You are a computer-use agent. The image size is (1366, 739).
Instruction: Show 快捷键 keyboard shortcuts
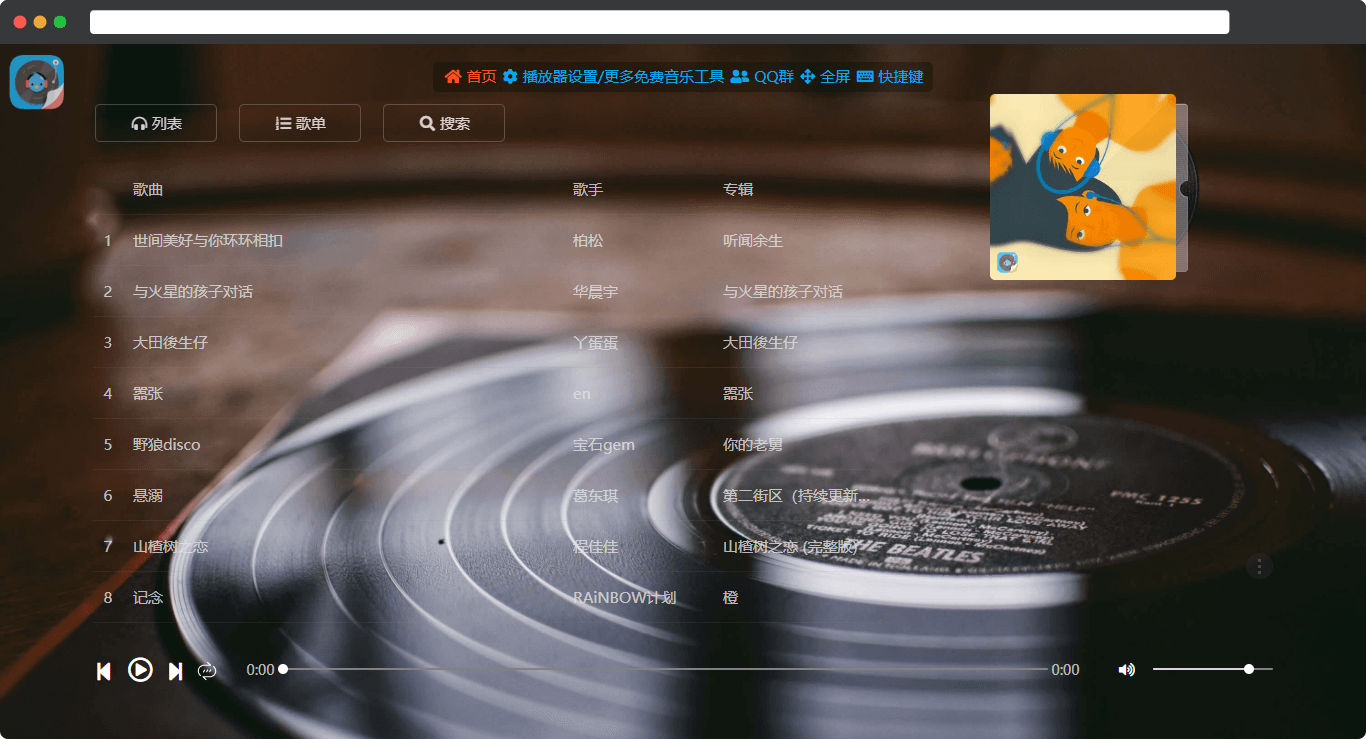(x=890, y=77)
